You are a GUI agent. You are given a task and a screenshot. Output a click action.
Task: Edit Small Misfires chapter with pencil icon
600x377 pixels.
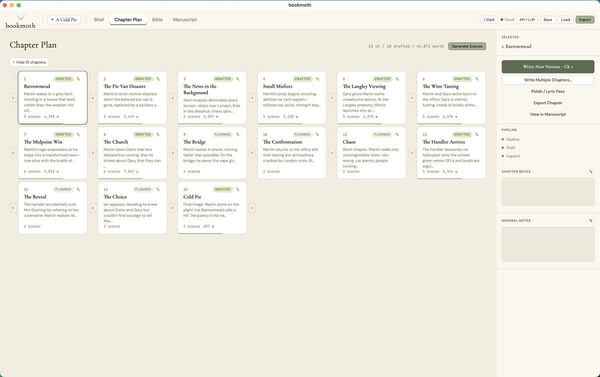click(x=317, y=79)
